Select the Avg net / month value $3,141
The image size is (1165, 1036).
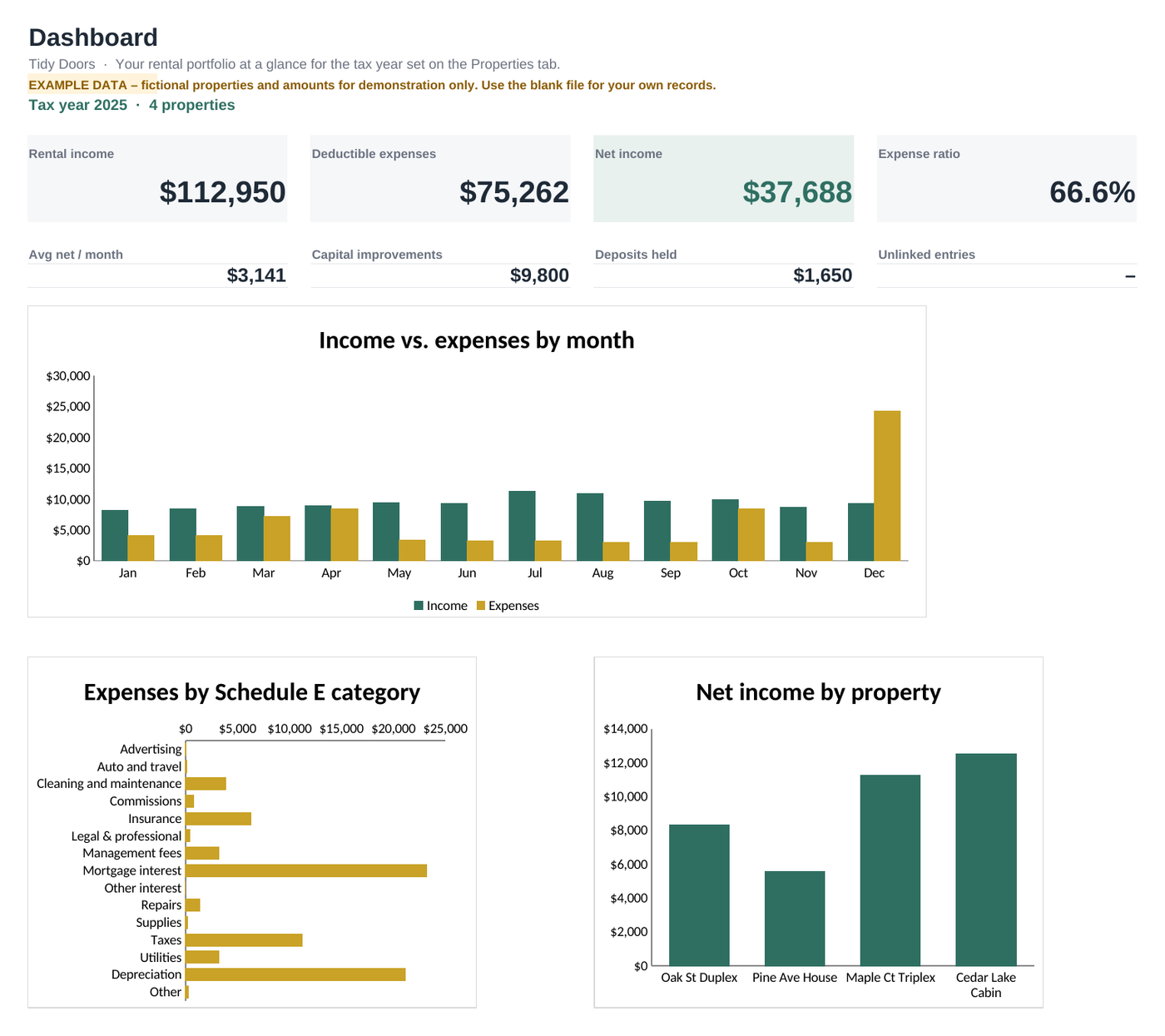(x=256, y=275)
